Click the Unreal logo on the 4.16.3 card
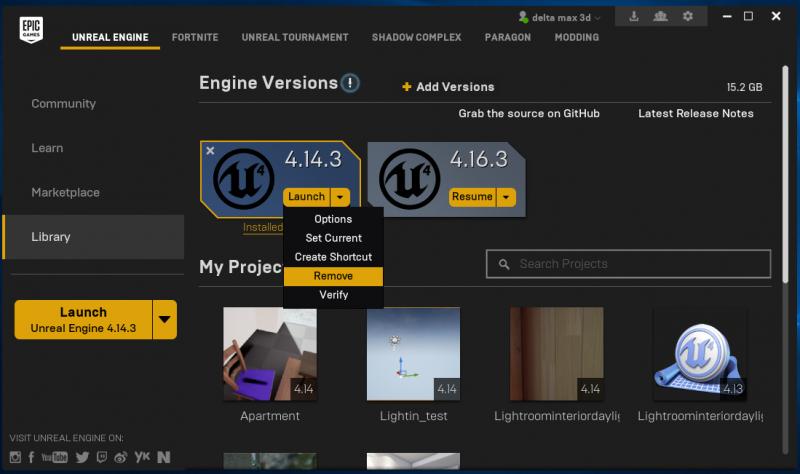 tap(409, 179)
